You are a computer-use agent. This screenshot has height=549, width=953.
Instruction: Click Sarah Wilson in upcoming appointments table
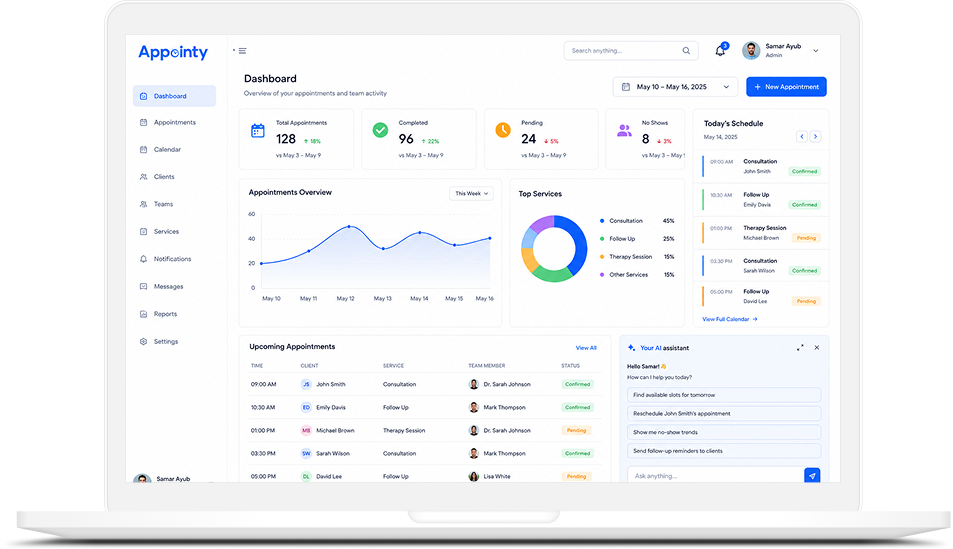[332, 454]
